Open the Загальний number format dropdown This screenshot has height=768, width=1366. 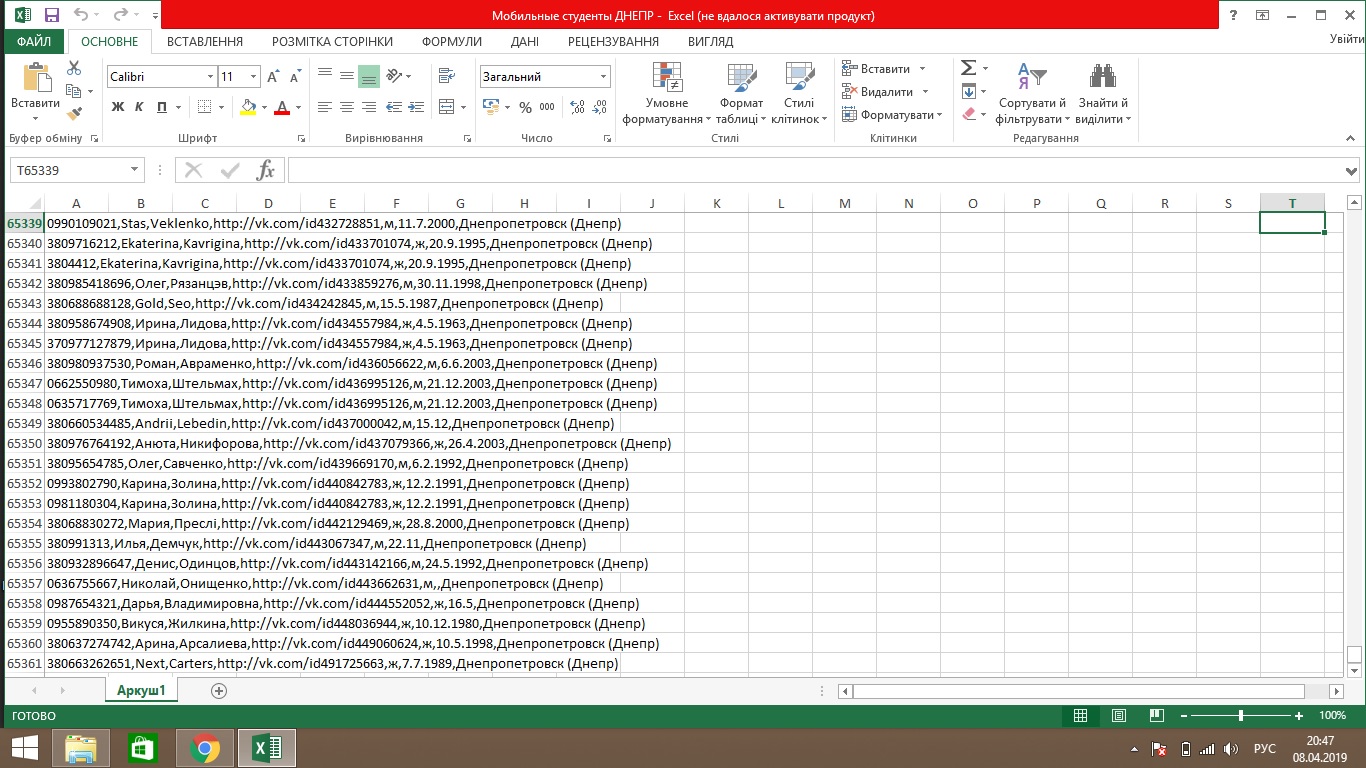[603, 77]
